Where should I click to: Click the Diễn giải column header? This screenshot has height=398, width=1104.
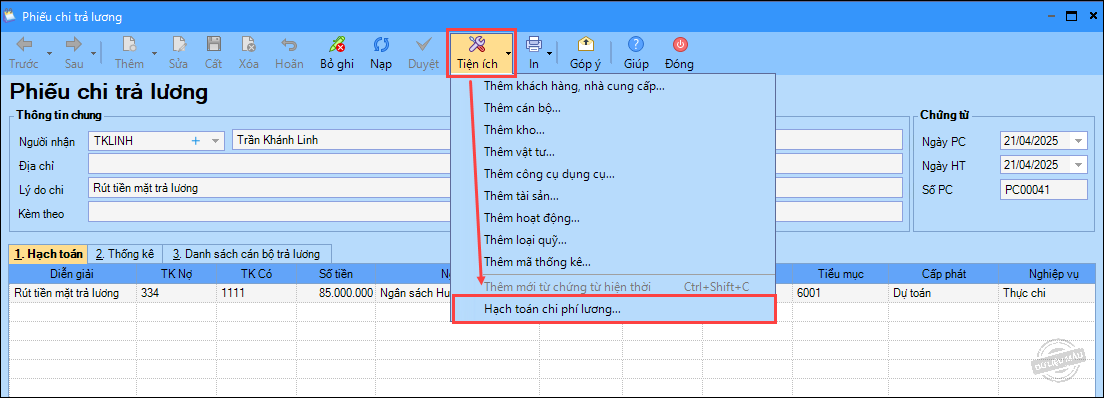[73, 273]
